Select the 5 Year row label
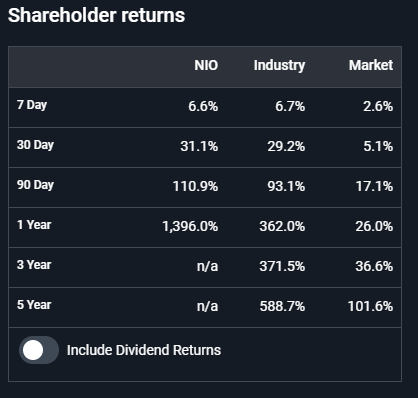Screen dimensions: 418x398 (34, 305)
